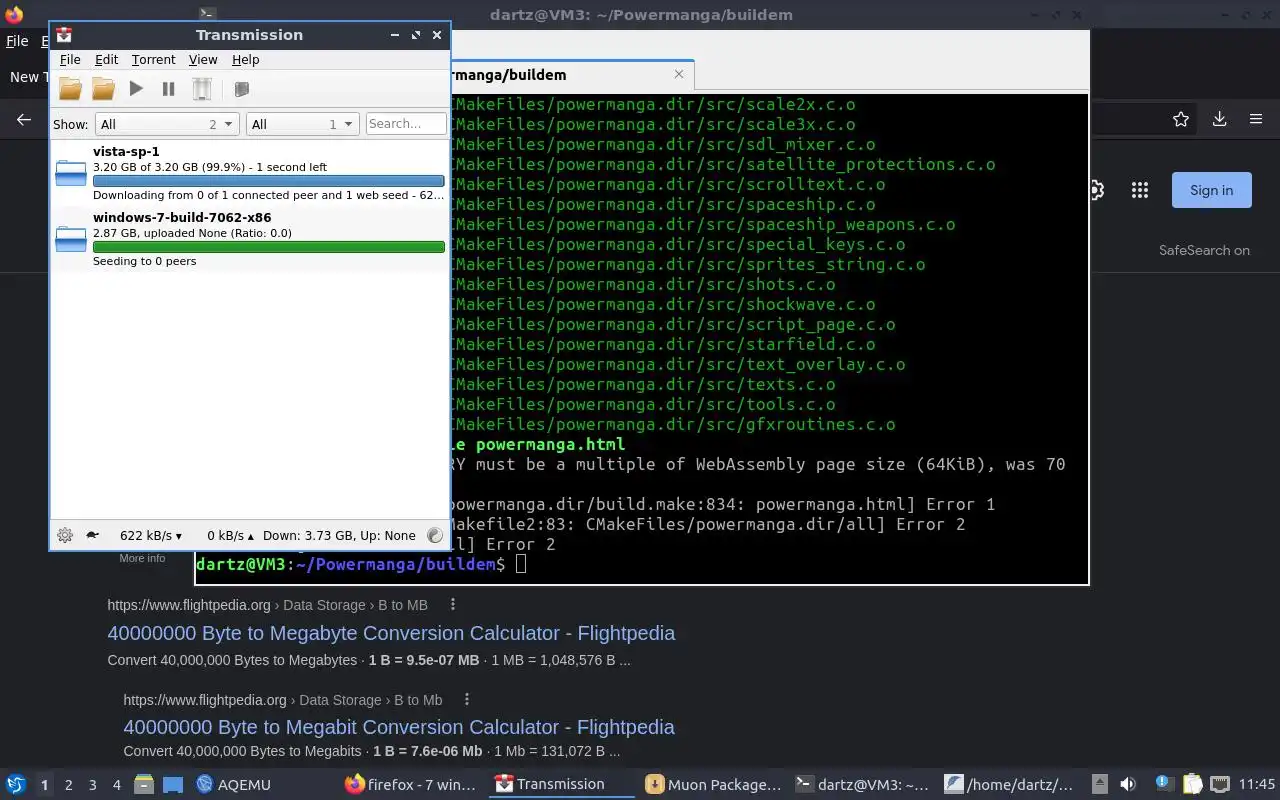
Task: Switch to workspace 4
Action: [117, 785]
